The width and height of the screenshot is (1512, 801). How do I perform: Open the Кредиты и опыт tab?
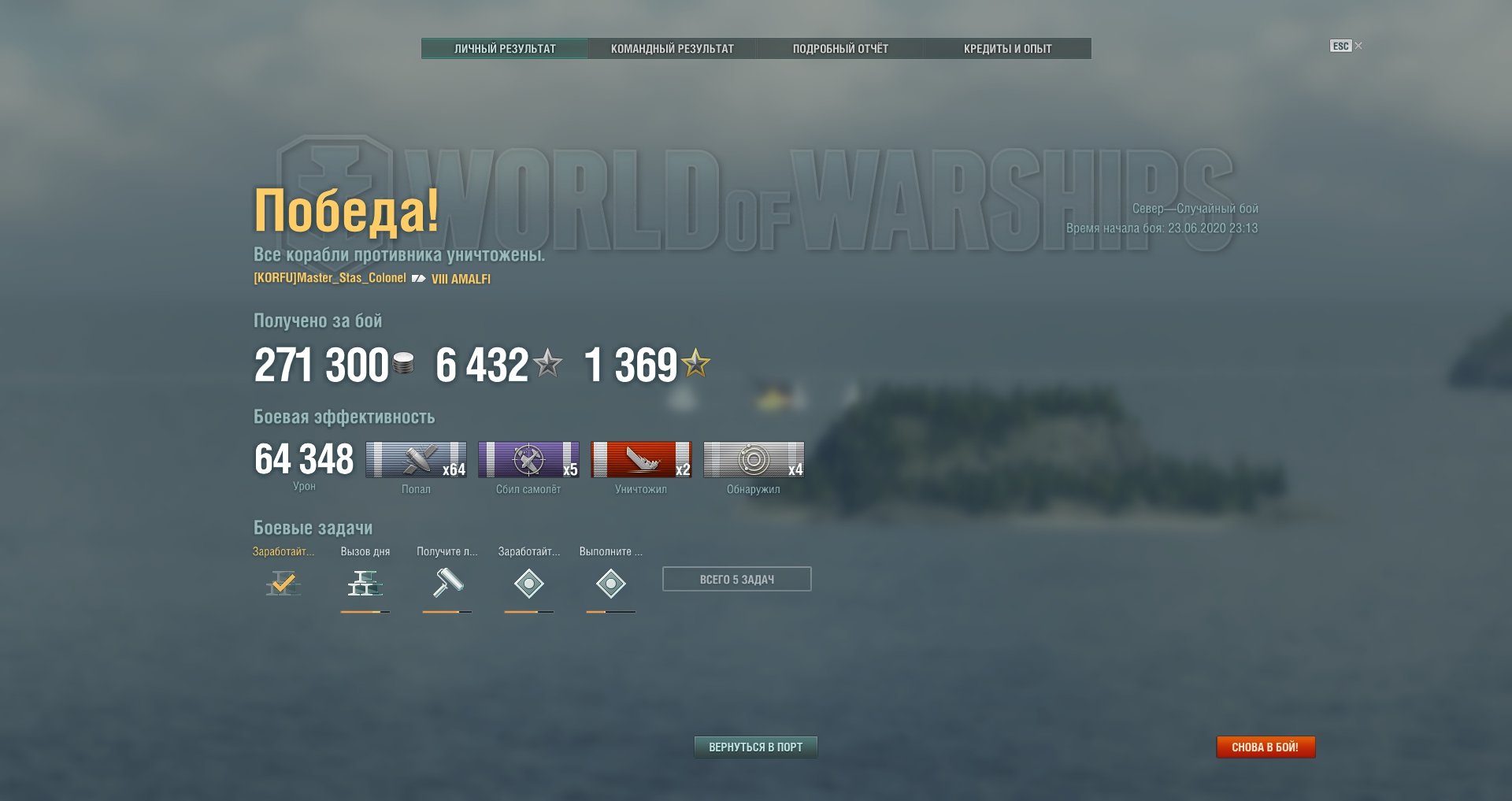coord(1008,49)
